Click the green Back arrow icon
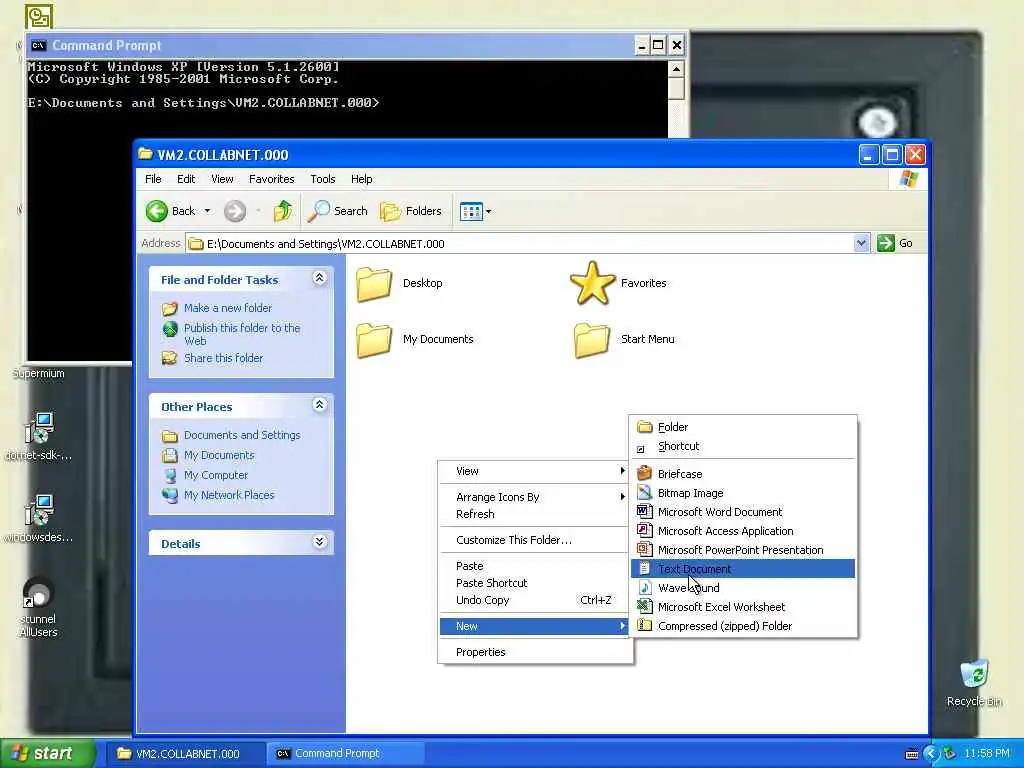Image resolution: width=1024 pixels, height=768 pixels. [157, 211]
